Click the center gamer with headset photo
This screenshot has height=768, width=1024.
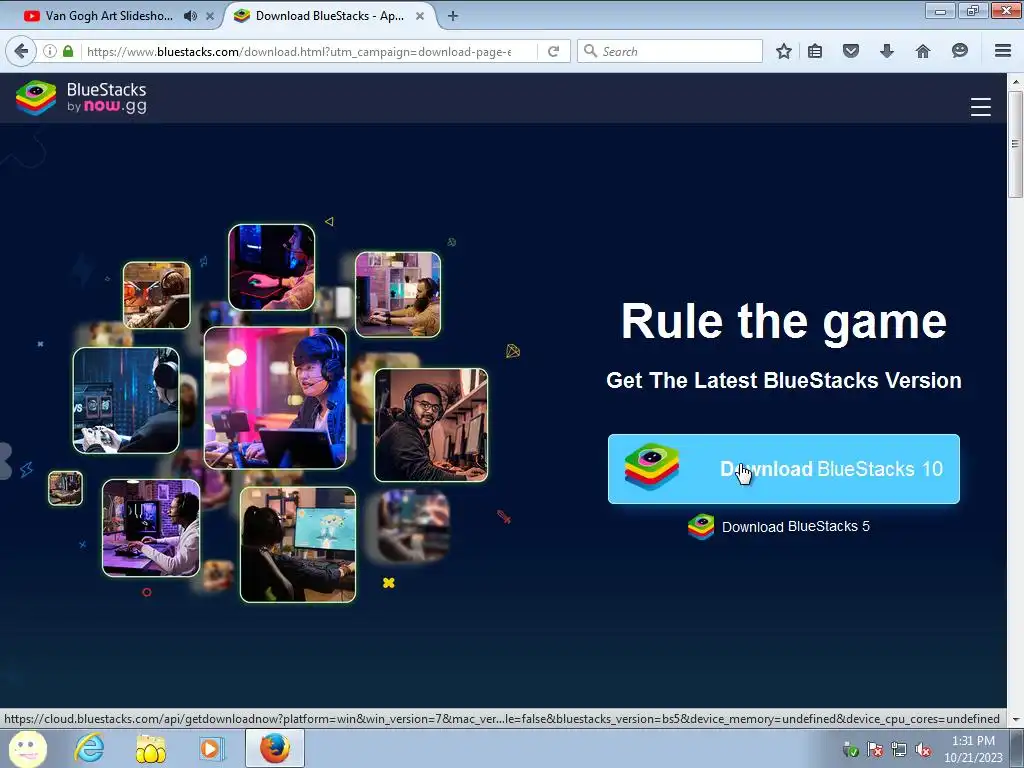[x=275, y=398]
